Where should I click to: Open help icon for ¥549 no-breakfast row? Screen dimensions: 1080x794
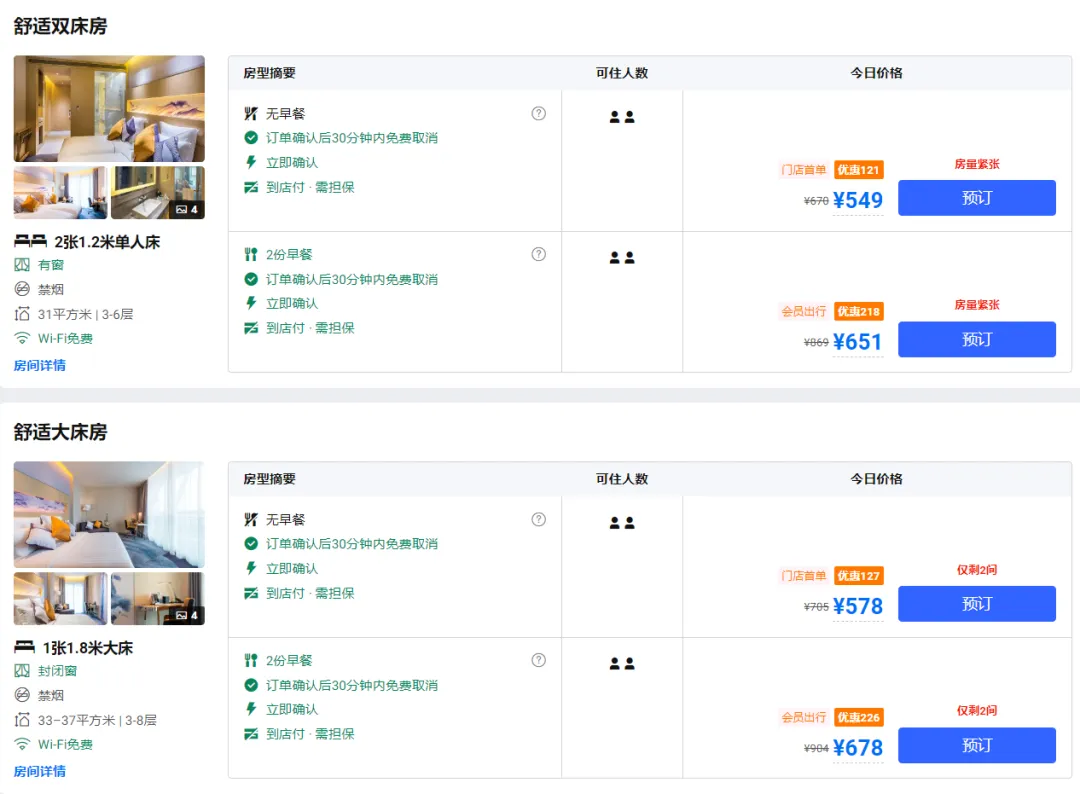(539, 114)
